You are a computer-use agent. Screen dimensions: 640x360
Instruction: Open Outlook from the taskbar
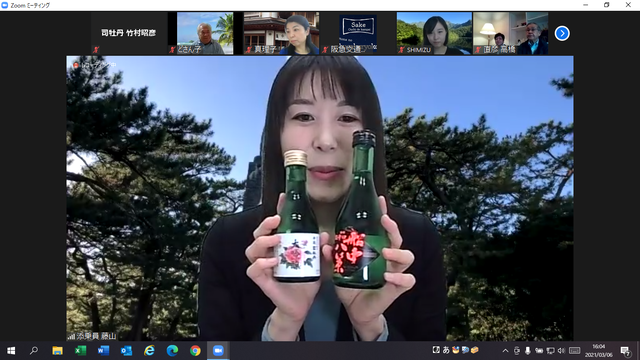126,351
